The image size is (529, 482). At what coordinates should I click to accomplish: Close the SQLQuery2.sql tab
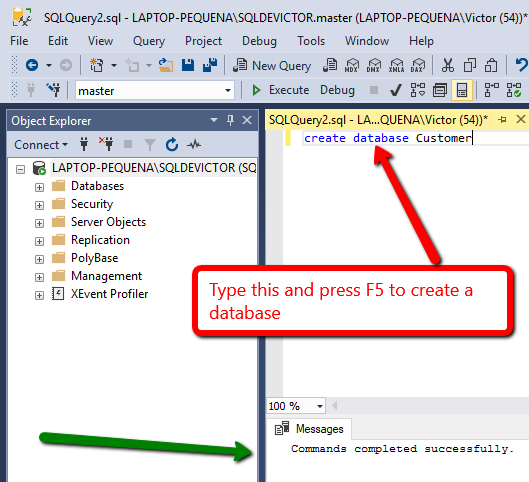pos(521,119)
